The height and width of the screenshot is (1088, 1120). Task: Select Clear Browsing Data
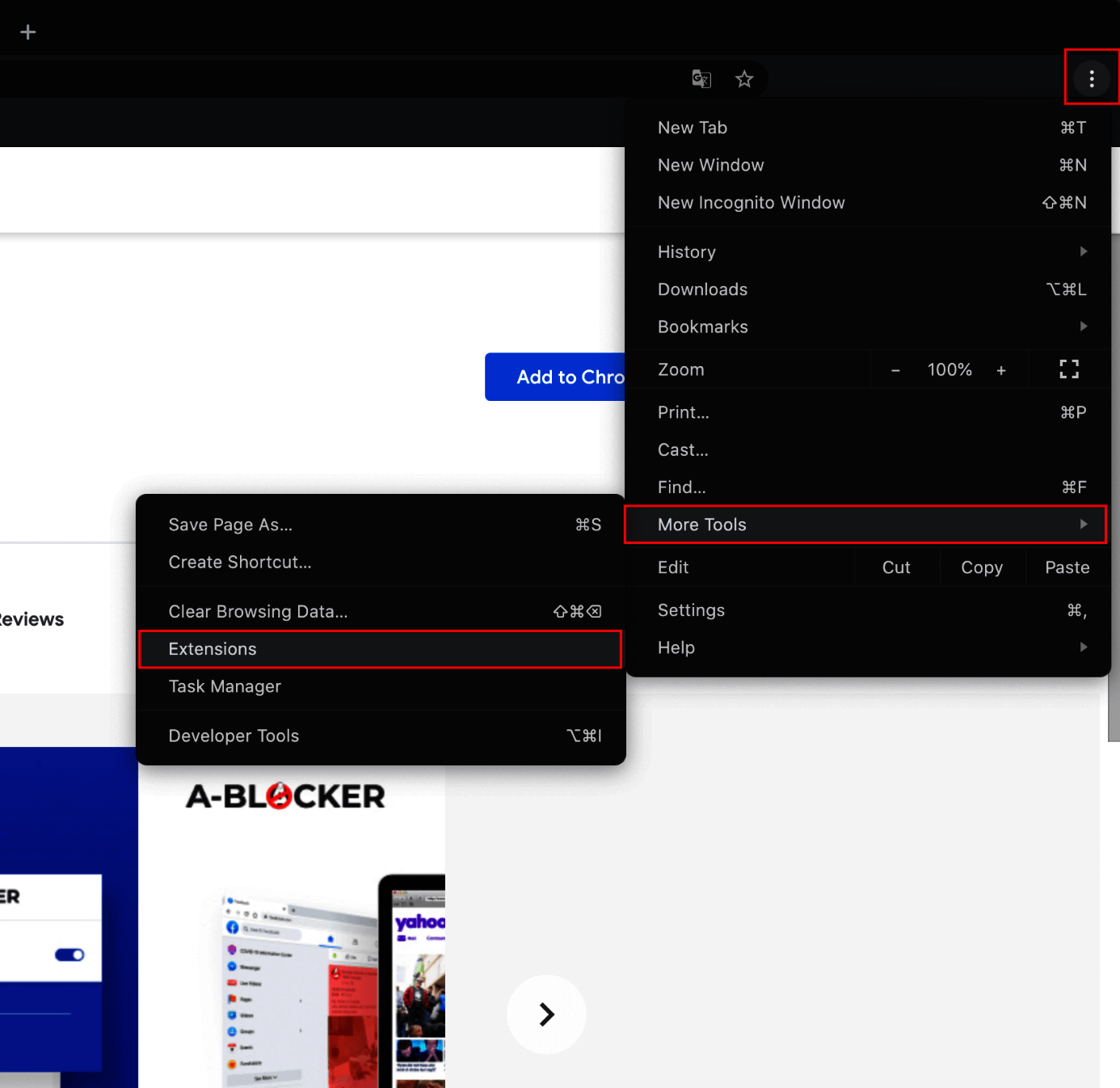point(258,611)
